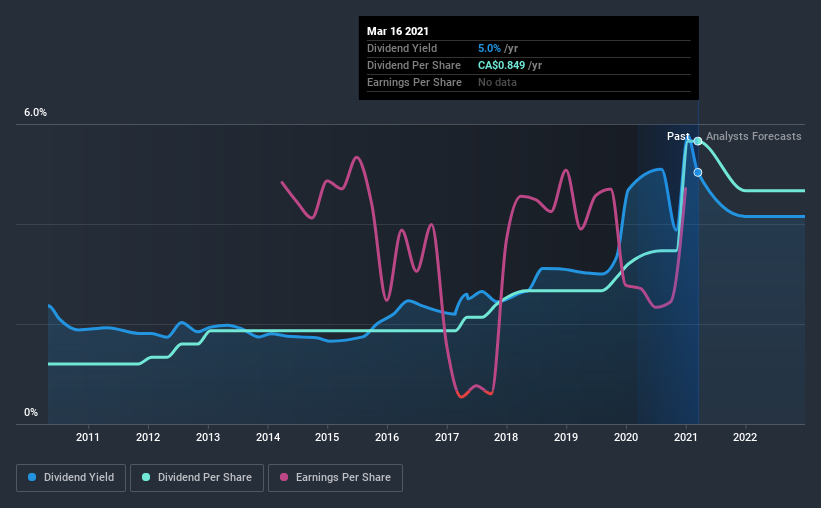Click the 2017 x-axis label

click(447, 437)
